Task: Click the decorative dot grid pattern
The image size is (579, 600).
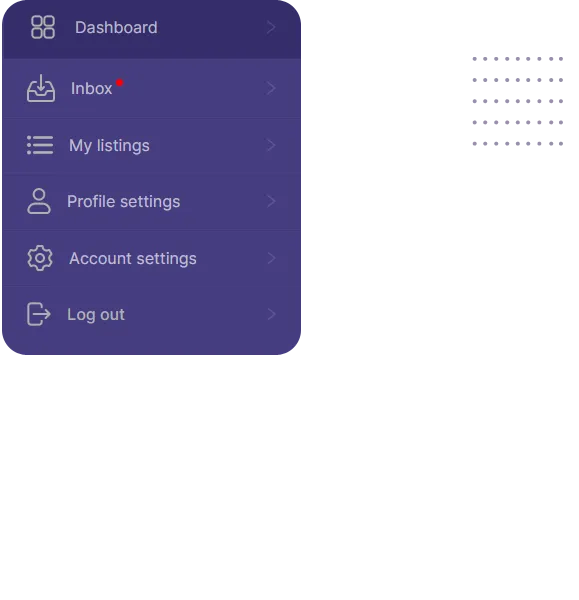Action: pyautogui.click(x=518, y=101)
